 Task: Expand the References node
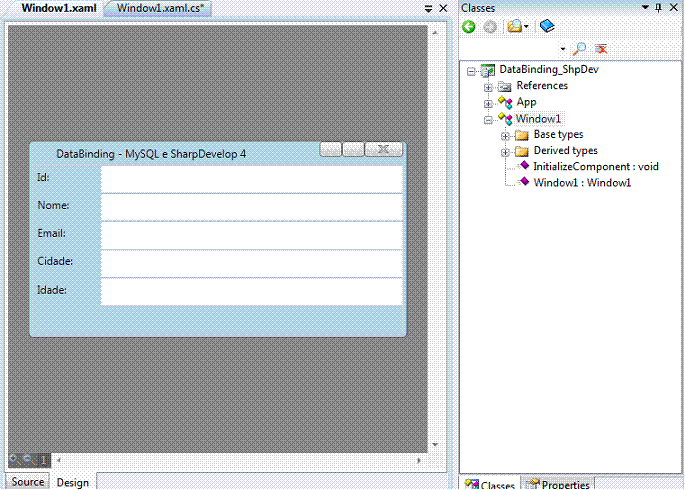click(x=488, y=86)
